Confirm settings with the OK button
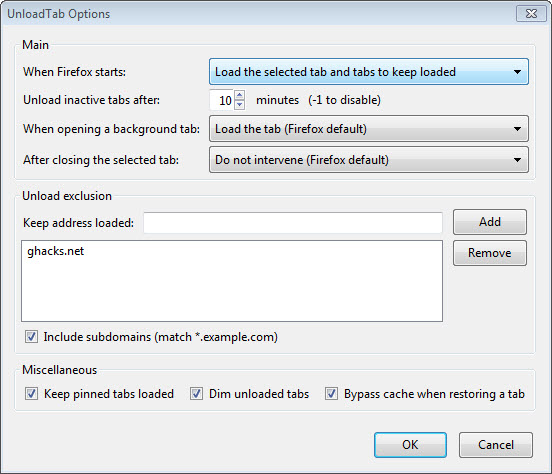This screenshot has width=552, height=474. [x=410, y=445]
